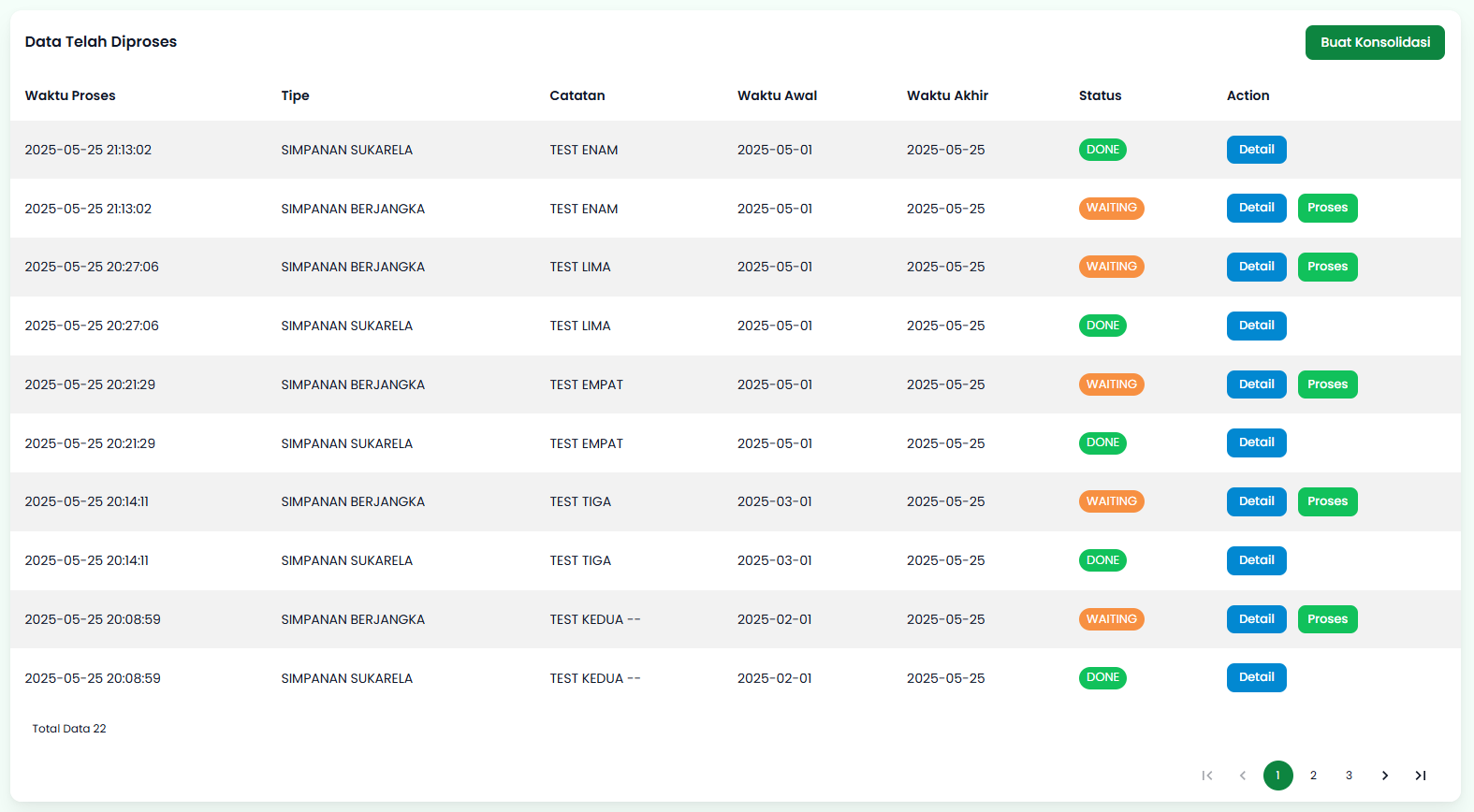1474x812 pixels.
Task: View Detail for TEST EMPAT Simpanan Sukarela
Action: point(1256,442)
